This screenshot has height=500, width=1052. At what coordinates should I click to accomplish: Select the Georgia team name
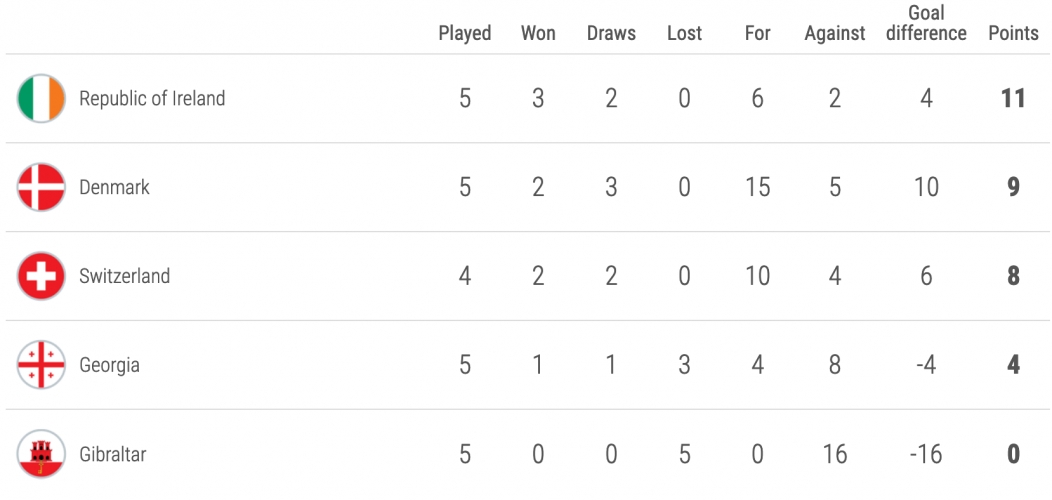(x=109, y=365)
